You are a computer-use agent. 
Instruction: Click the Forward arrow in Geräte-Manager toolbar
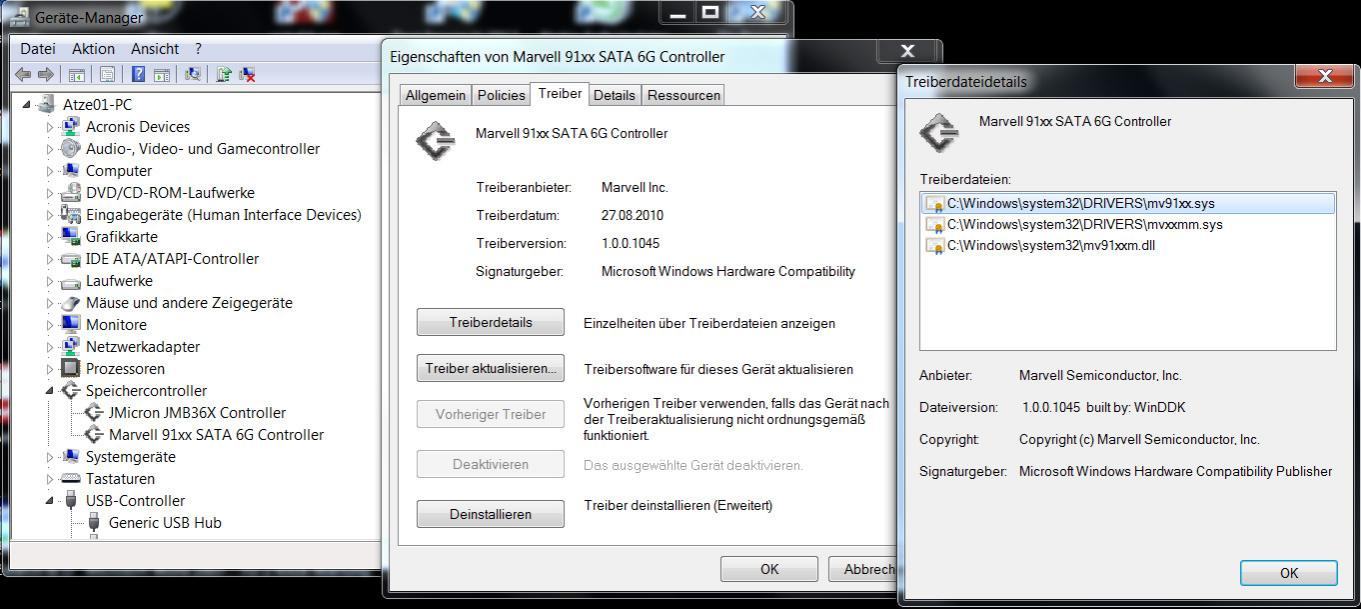(45, 74)
